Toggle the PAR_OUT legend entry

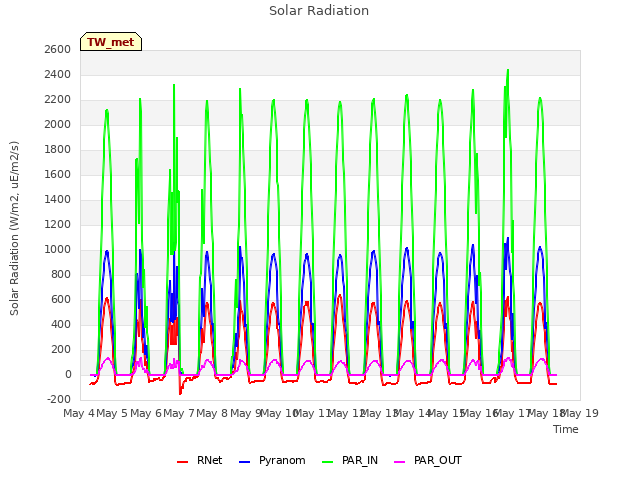(x=428, y=460)
